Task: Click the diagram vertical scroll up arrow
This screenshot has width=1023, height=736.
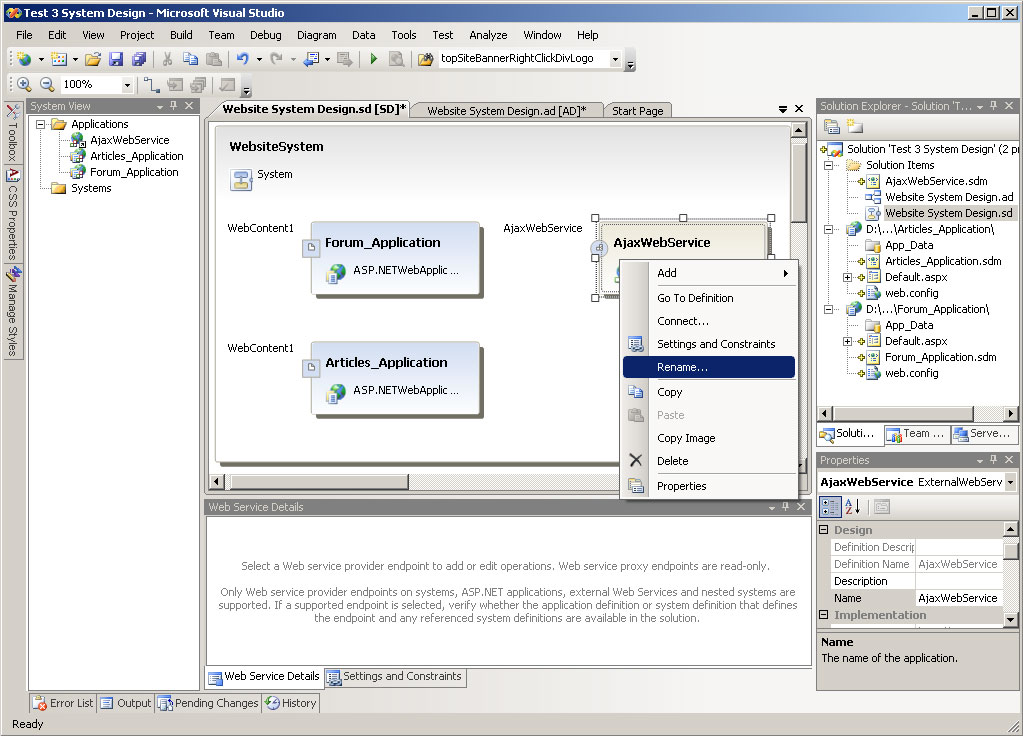Action: 799,130
